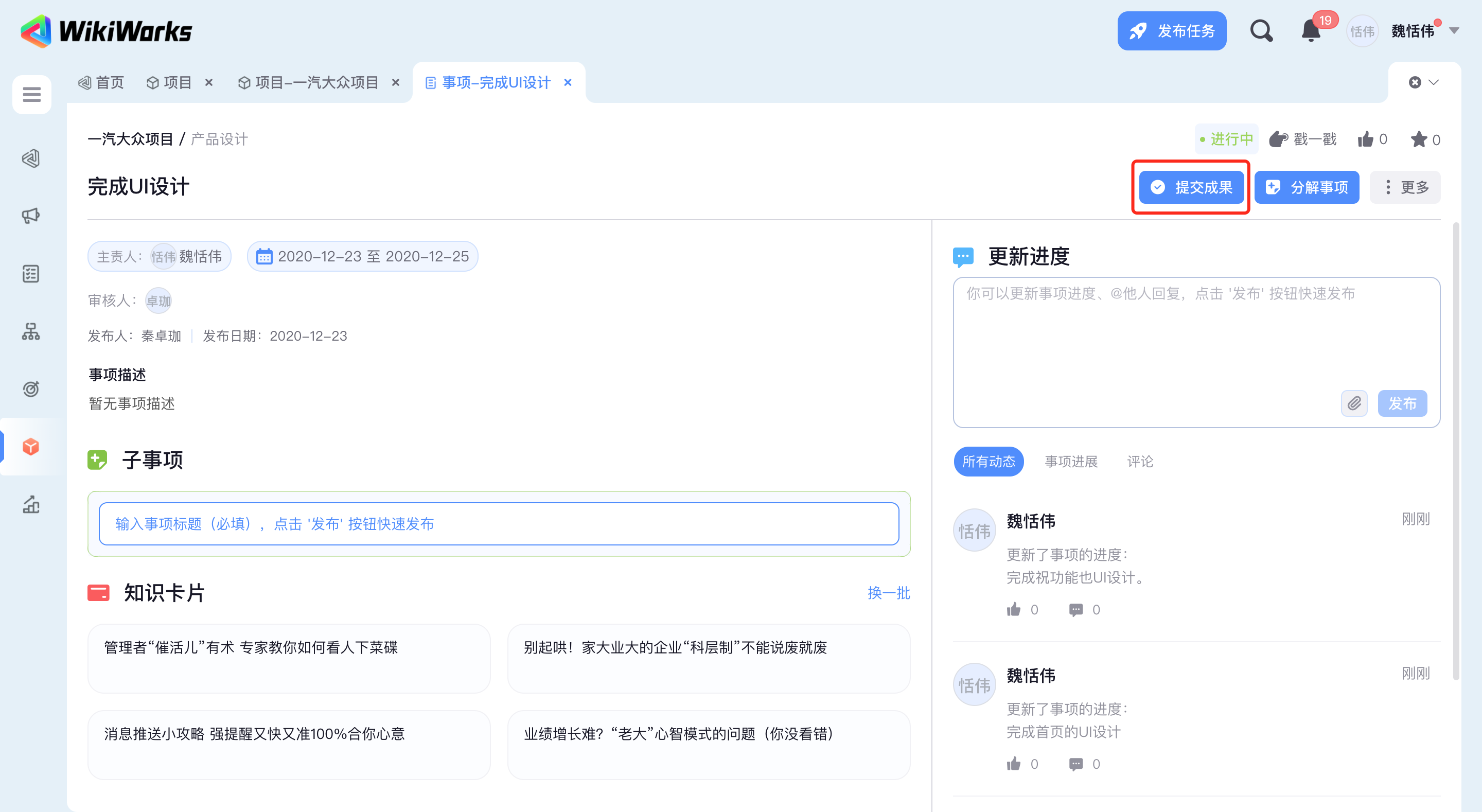Open the checklist tasks sidebar icon

(x=31, y=273)
